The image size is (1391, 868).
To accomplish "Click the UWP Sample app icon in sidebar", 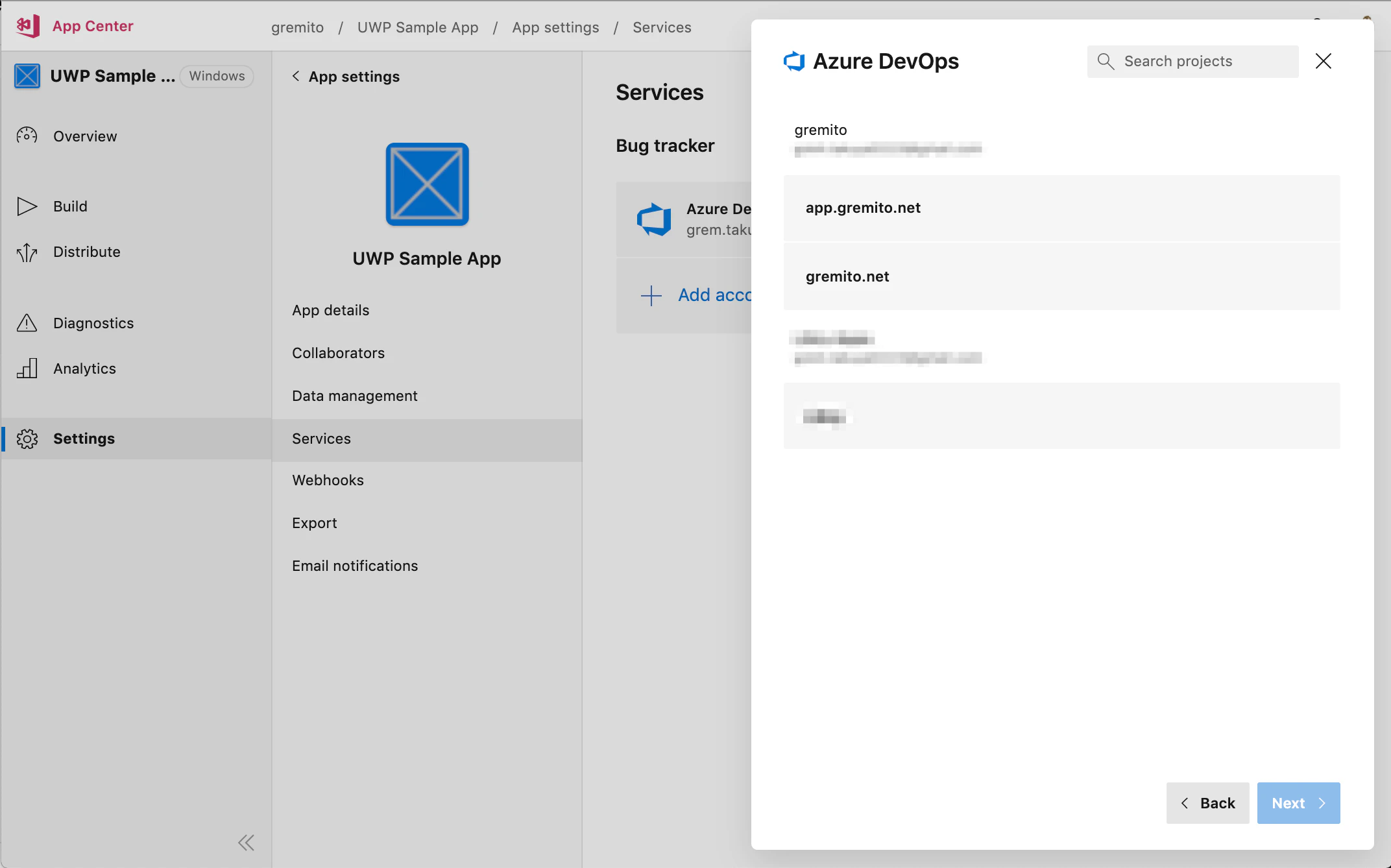I will click(x=27, y=76).
